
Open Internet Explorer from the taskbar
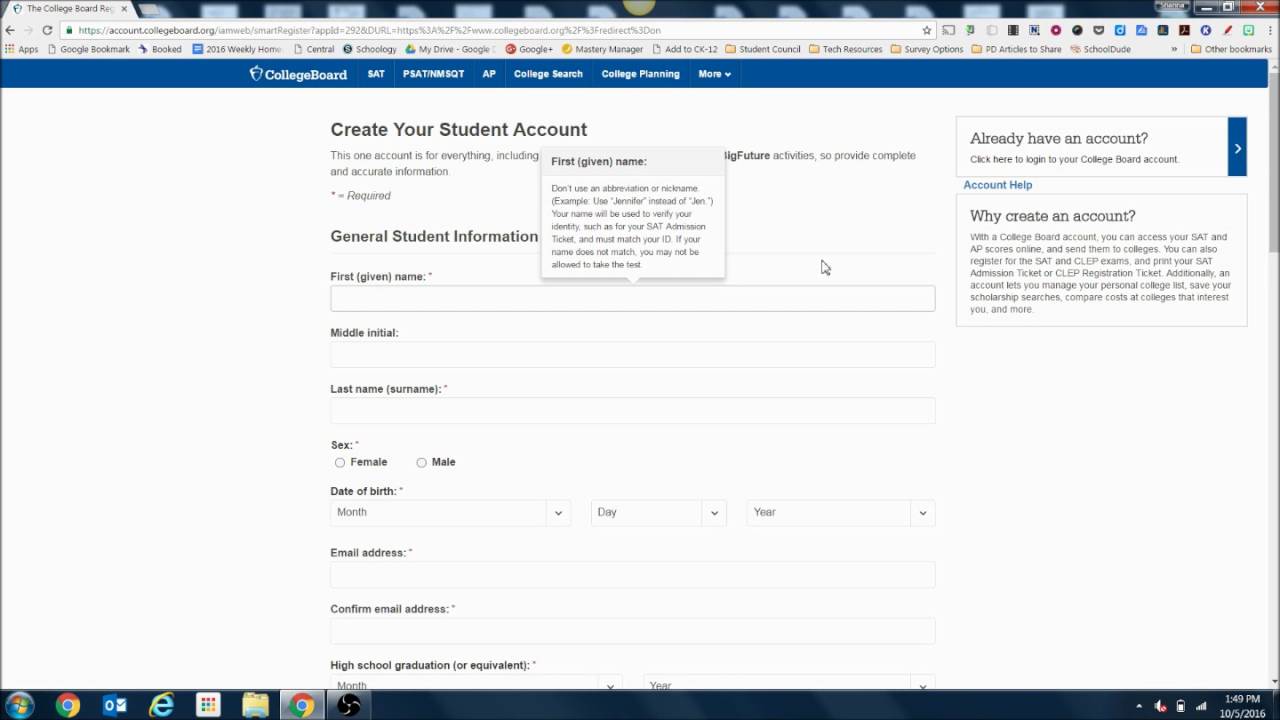click(161, 706)
